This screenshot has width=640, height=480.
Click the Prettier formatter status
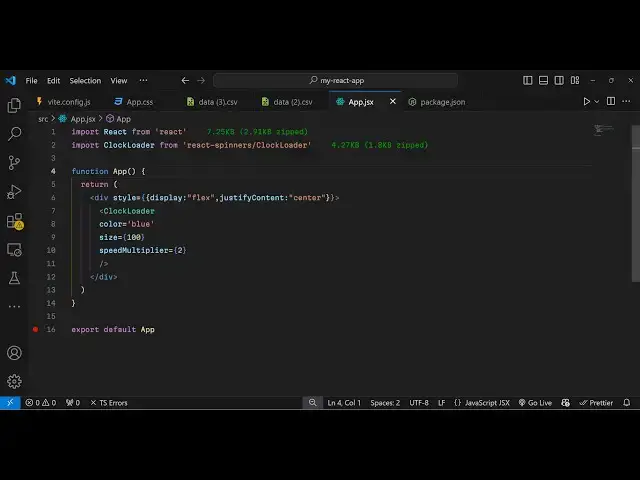coord(596,403)
